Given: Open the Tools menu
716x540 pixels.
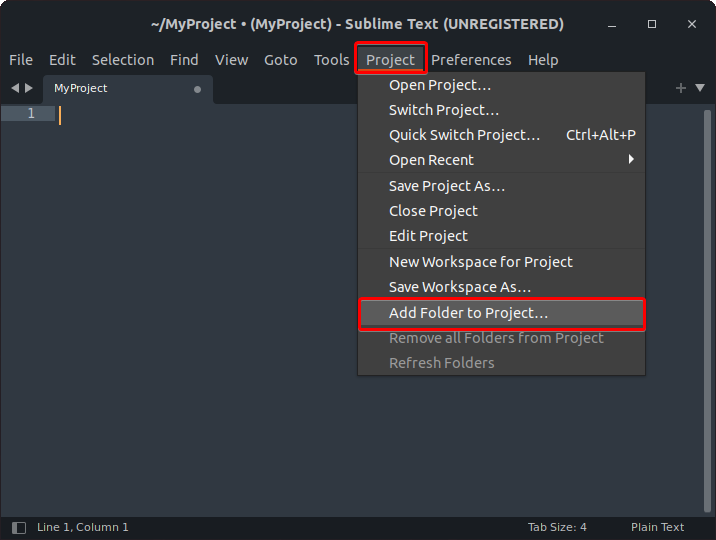Looking at the screenshot, I should click(332, 60).
